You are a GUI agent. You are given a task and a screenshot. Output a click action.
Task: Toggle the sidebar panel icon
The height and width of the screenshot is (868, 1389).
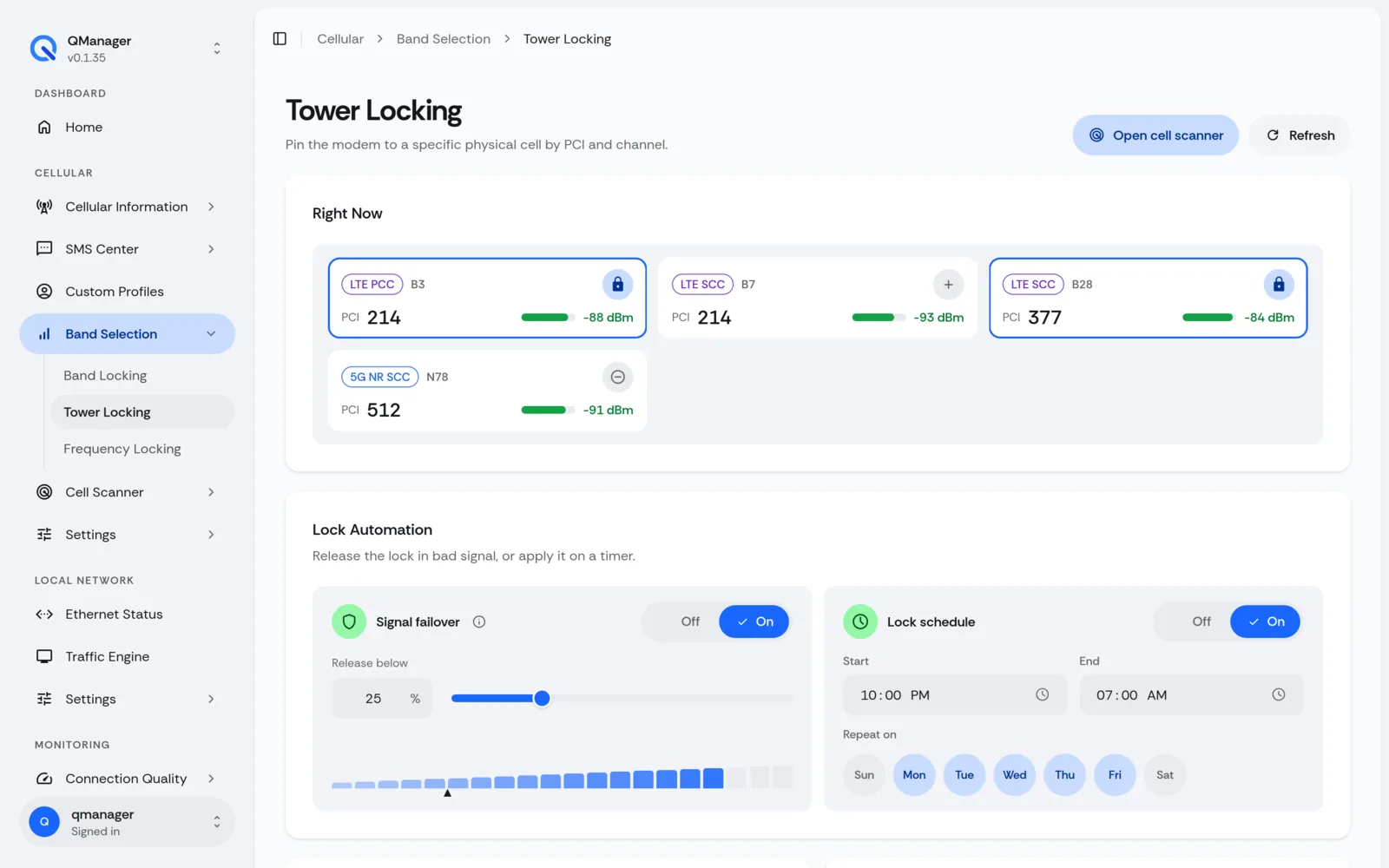[x=280, y=39]
